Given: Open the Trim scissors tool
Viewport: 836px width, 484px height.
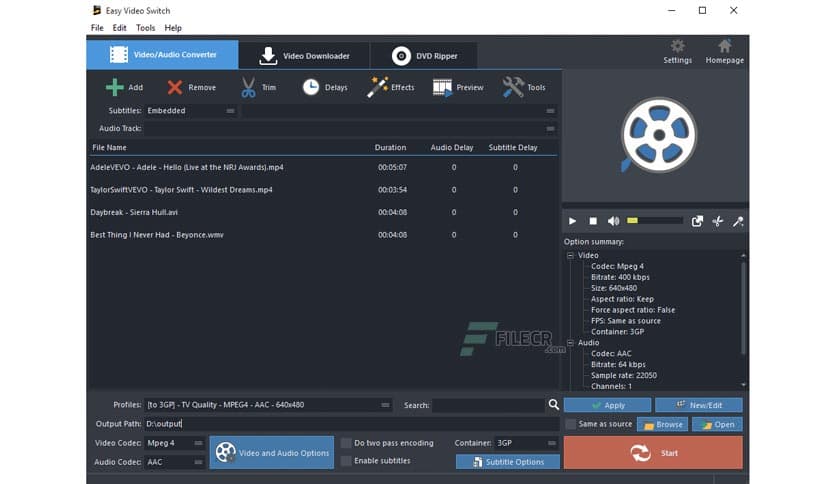Looking at the screenshot, I should click(248, 87).
